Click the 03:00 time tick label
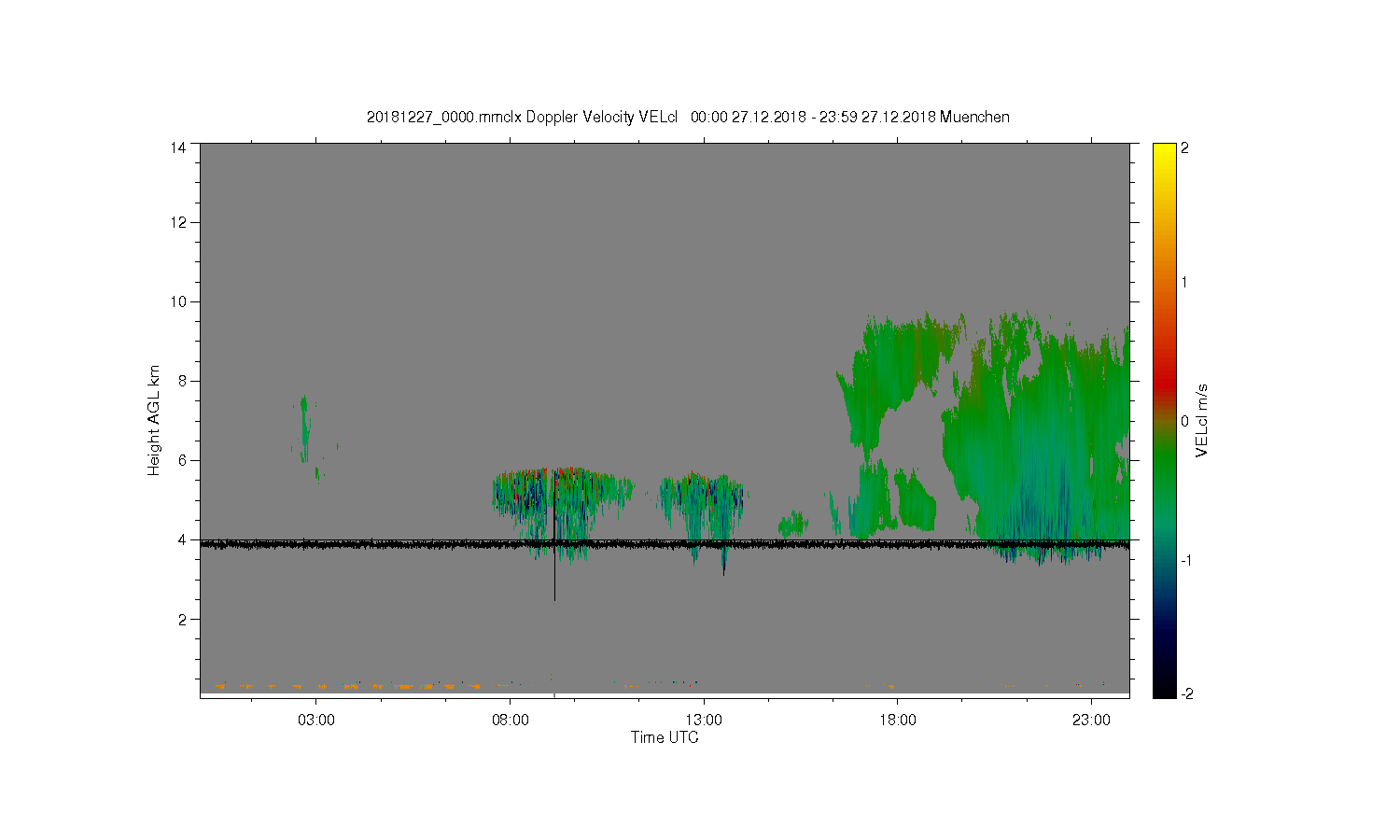1400x840 pixels. coord(316,721)
